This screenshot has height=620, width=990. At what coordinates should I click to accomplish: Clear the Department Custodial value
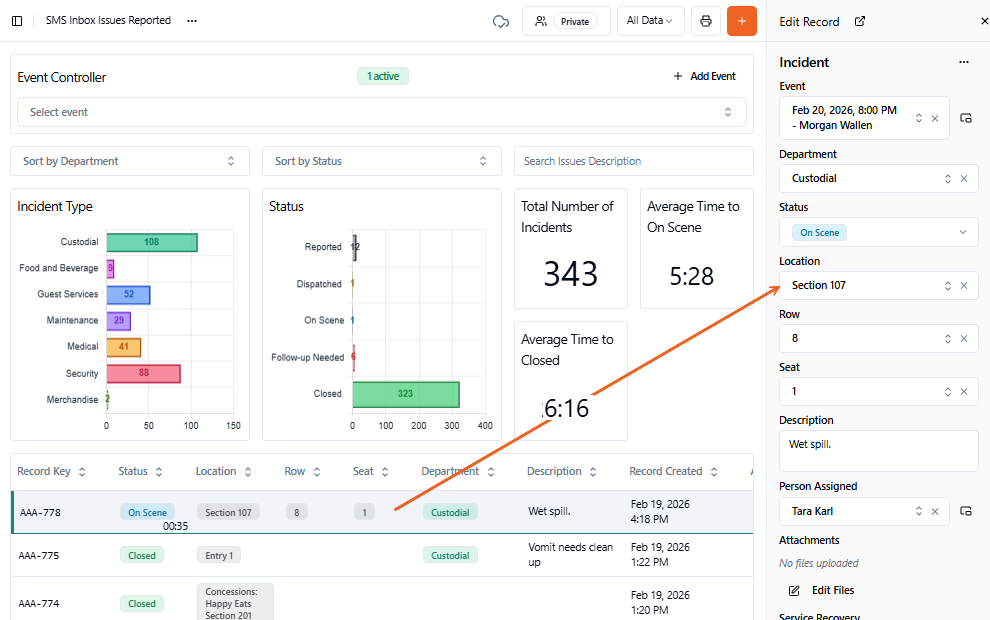(964, 179)
